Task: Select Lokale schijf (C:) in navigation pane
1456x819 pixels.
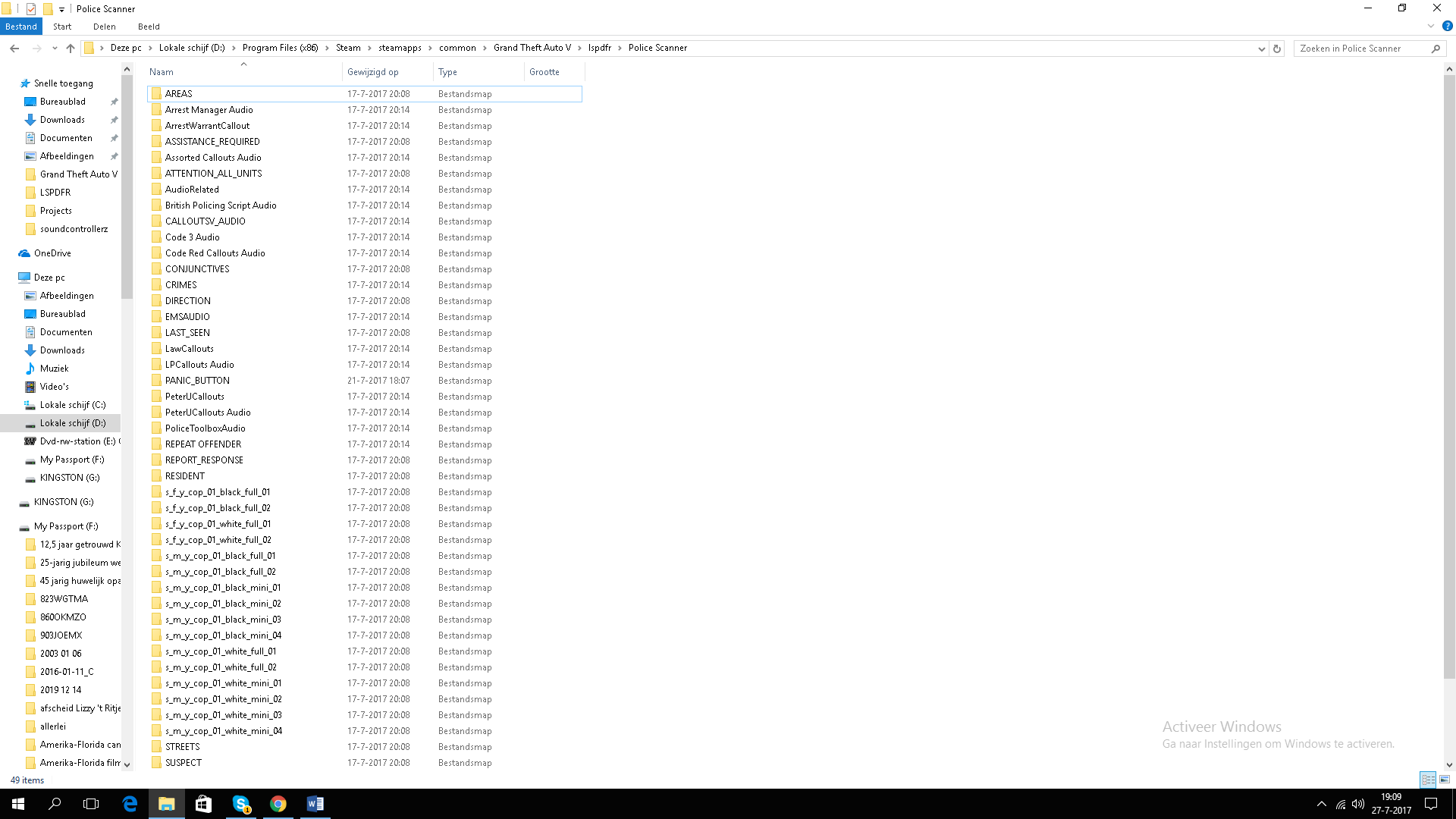Action: 73,405
